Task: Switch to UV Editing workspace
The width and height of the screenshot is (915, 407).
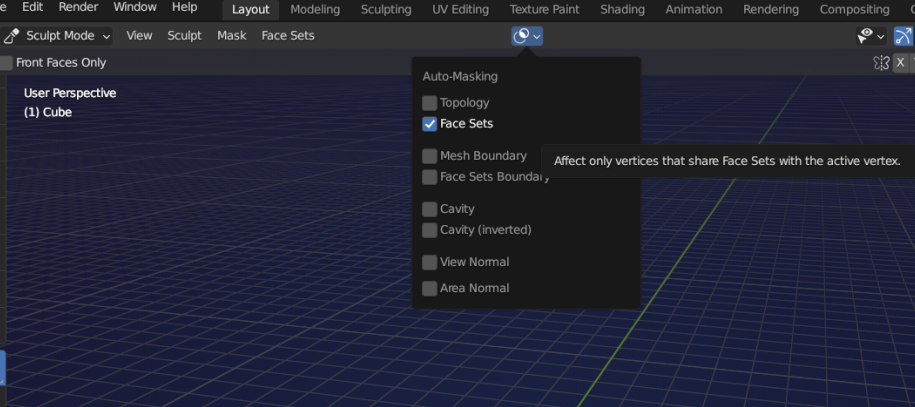Action: [x=460, y=10]
